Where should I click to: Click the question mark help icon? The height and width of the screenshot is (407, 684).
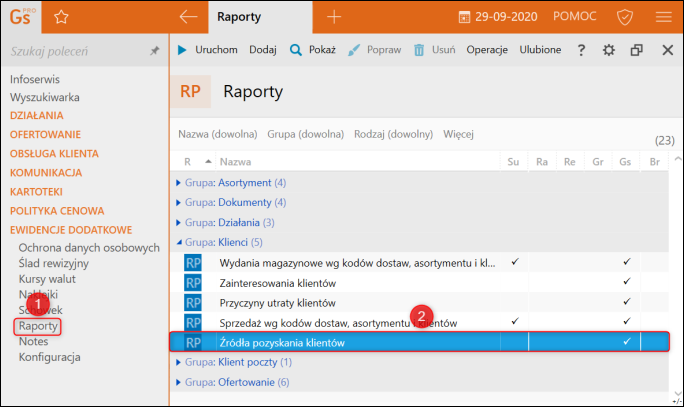tap(582, 50)
